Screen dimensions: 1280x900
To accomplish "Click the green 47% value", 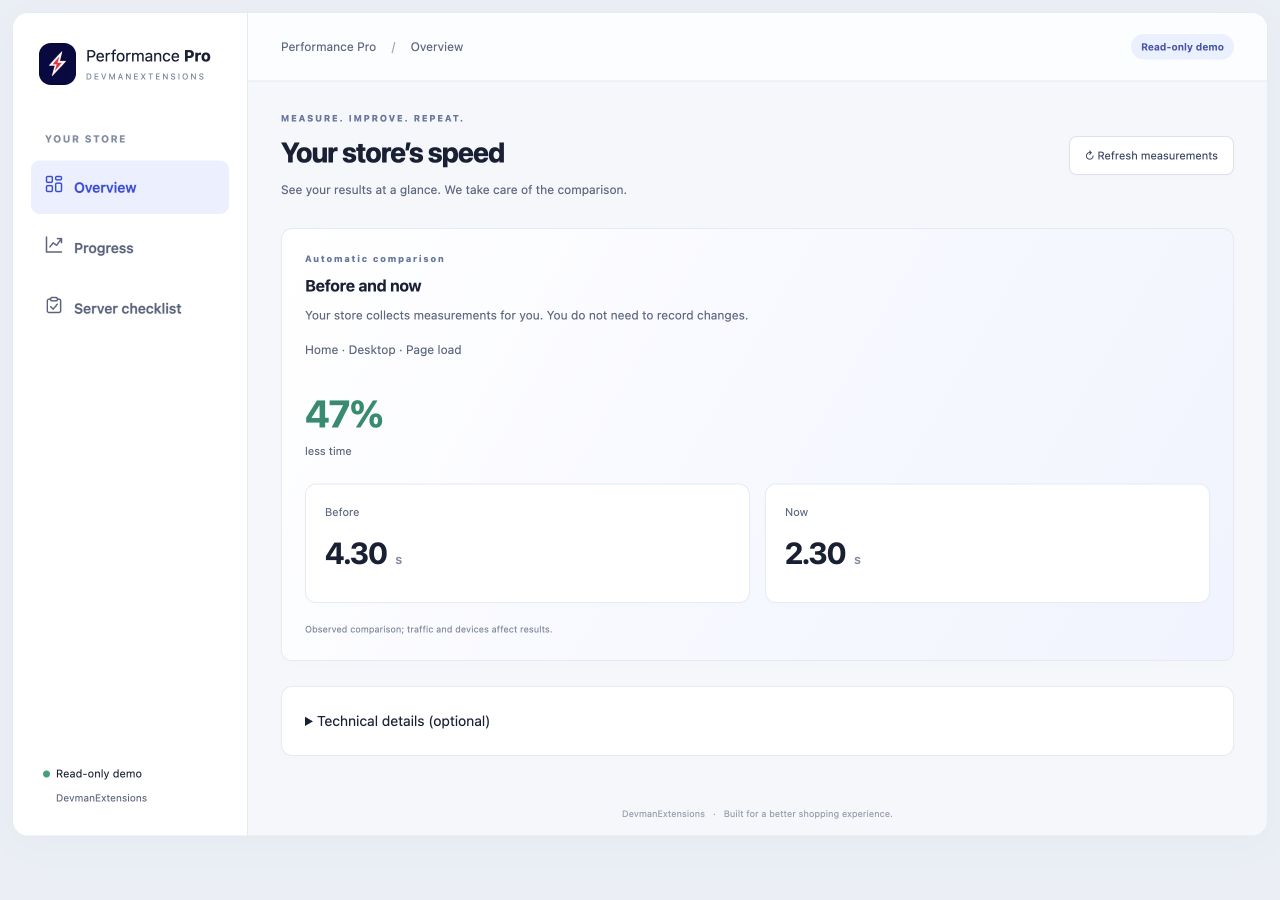I will click(344, 414).
